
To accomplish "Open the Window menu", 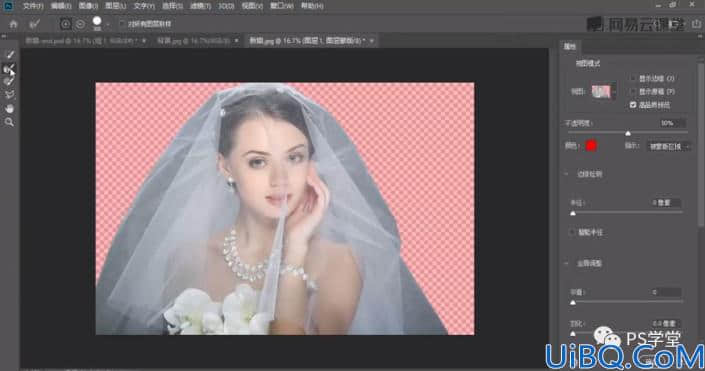I will [x=281, y=6].
